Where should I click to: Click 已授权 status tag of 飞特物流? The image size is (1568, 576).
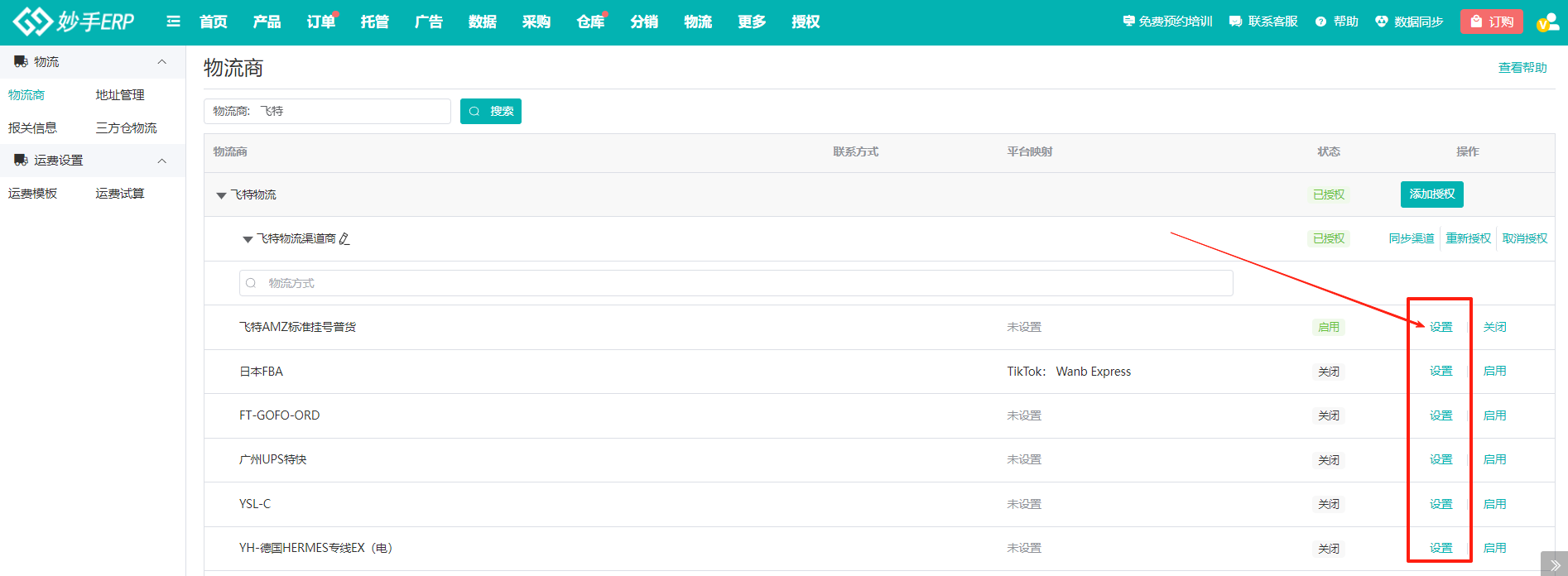(x=1329, y=194)
